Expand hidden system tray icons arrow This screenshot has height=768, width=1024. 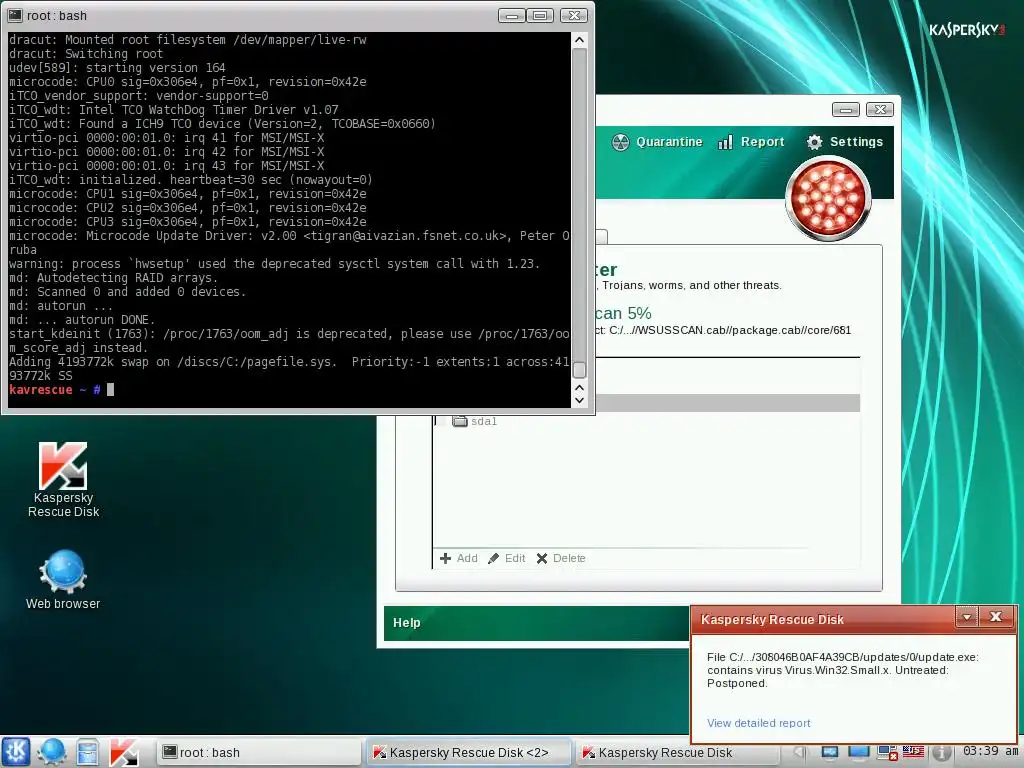[799, 752]
